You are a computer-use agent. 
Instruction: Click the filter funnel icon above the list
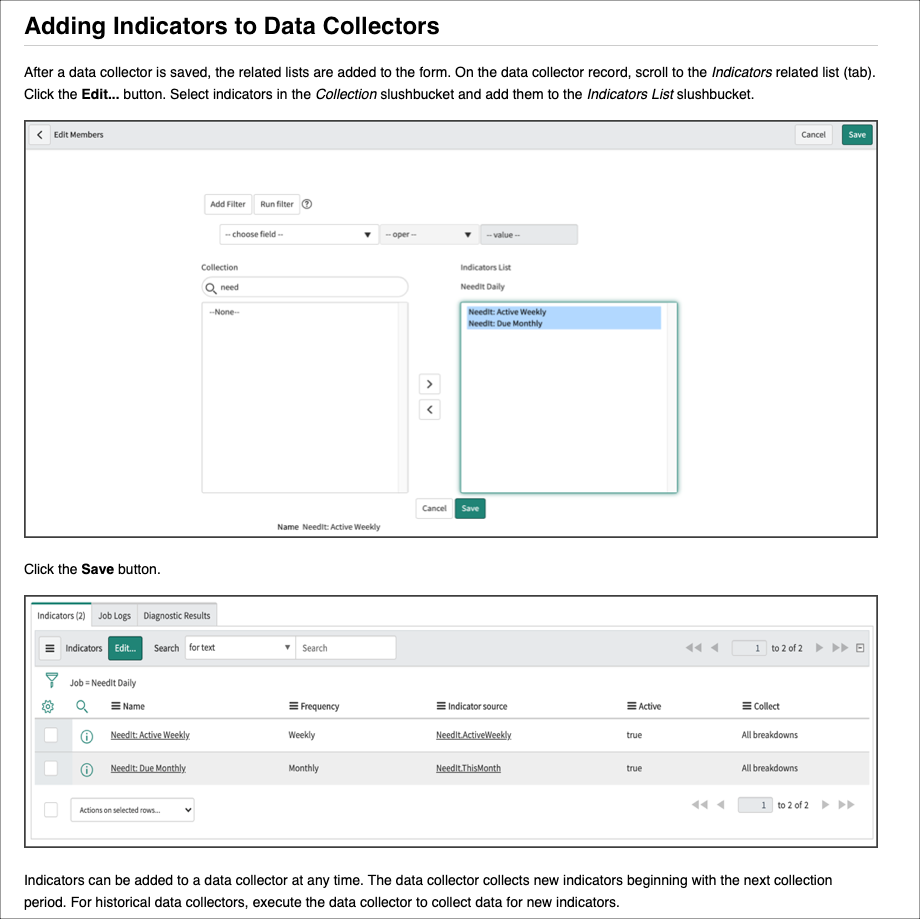pos(49,681)
